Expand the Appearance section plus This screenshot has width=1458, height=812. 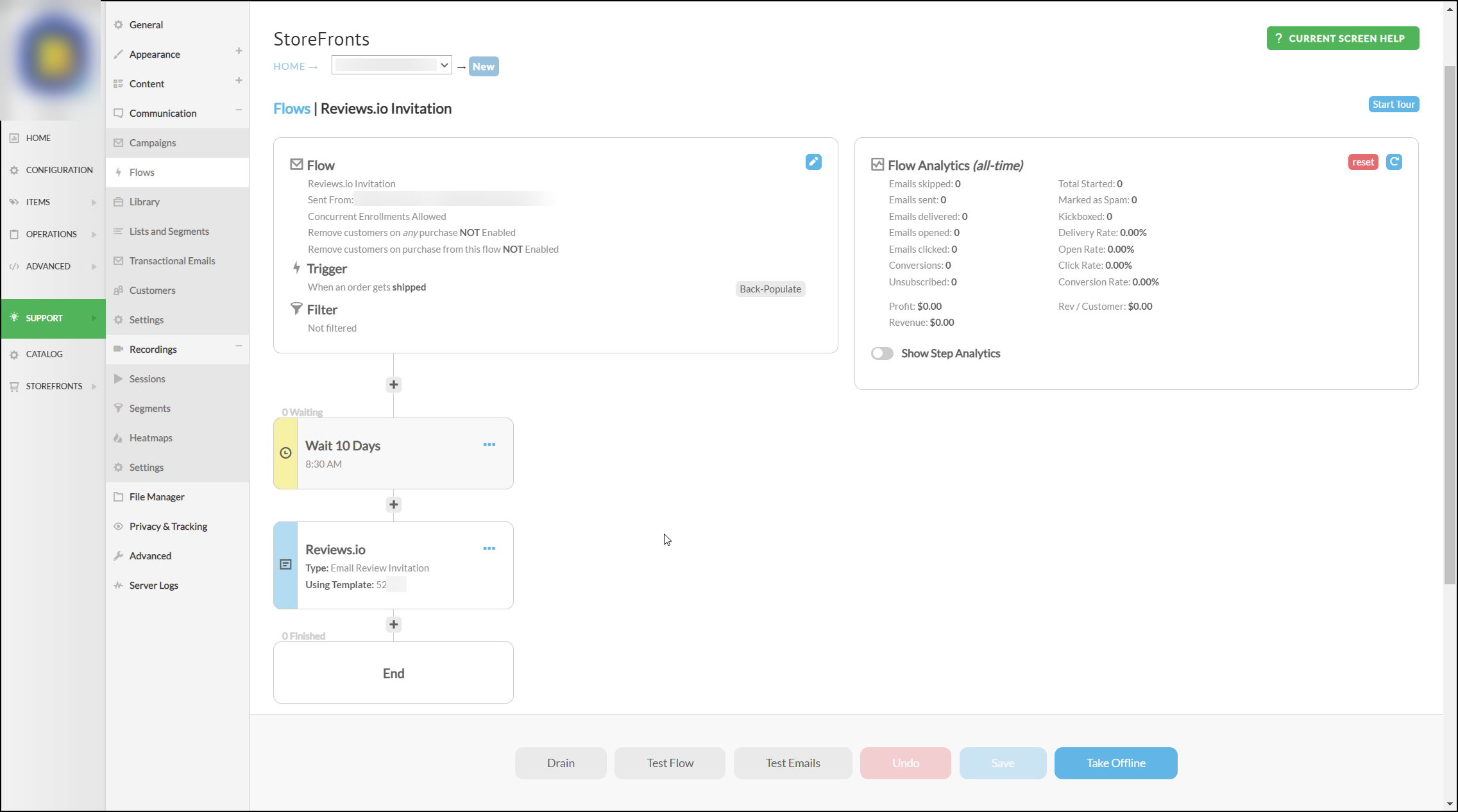pyautogui.click(x=239, y=51)
